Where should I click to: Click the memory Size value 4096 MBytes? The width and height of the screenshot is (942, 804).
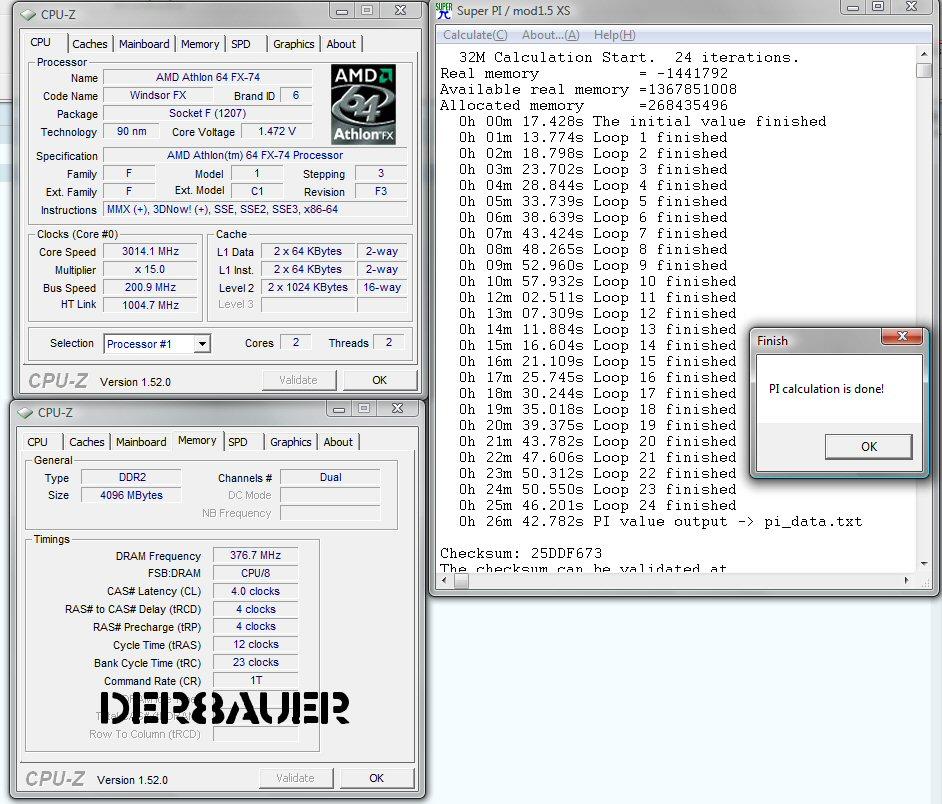(132, 495)
